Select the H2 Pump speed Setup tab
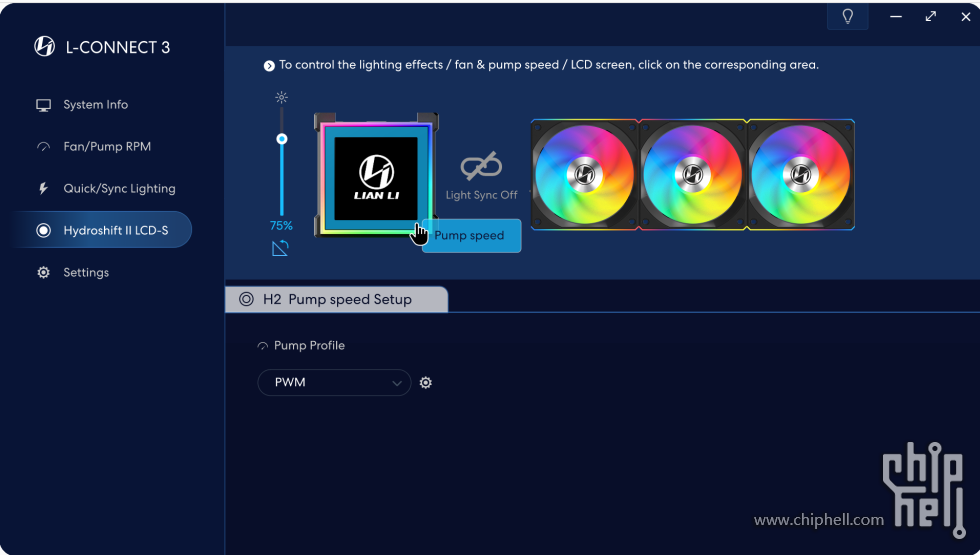This screenshot has height=555, width=980. click(336, 299)
